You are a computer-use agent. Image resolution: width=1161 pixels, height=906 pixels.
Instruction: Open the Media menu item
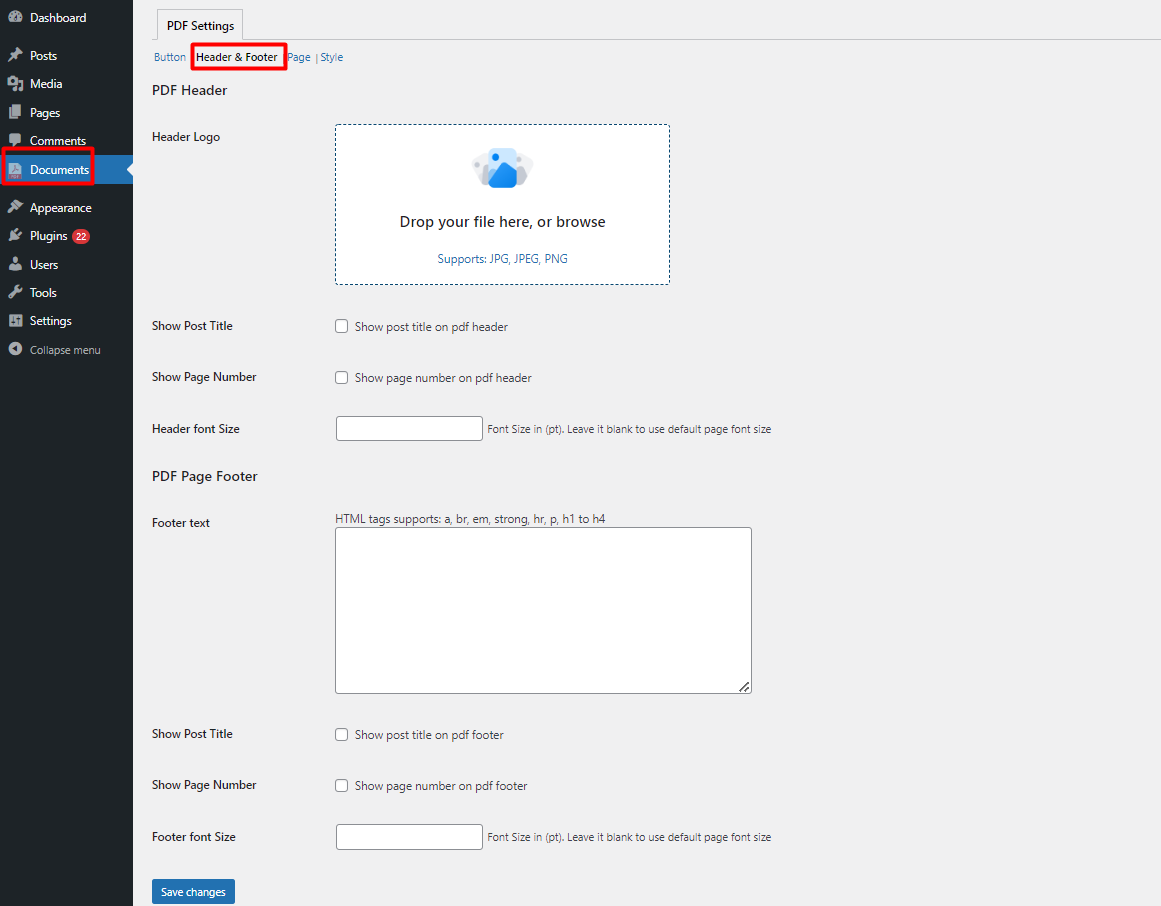click(x=67, y=84)
